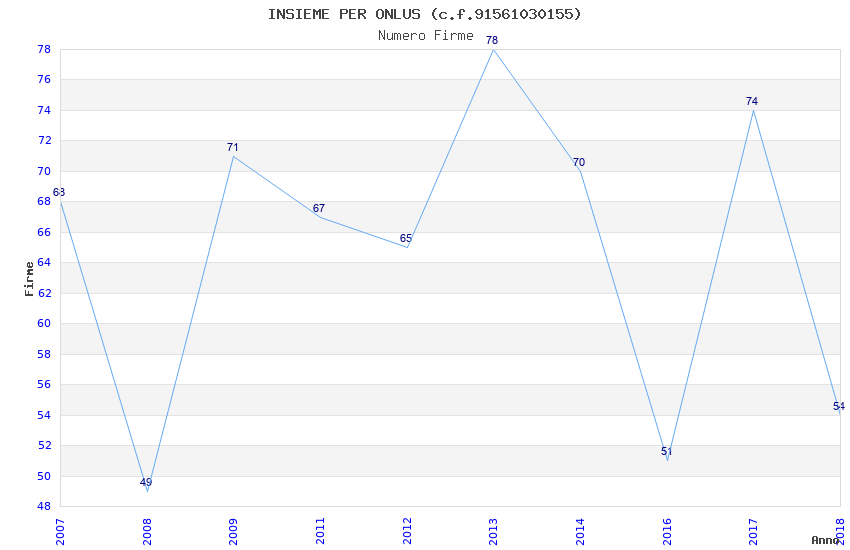Screen dimensions: 850x550
Task: Click y-axis tick value 62
Action: click(x=44, y=293)
